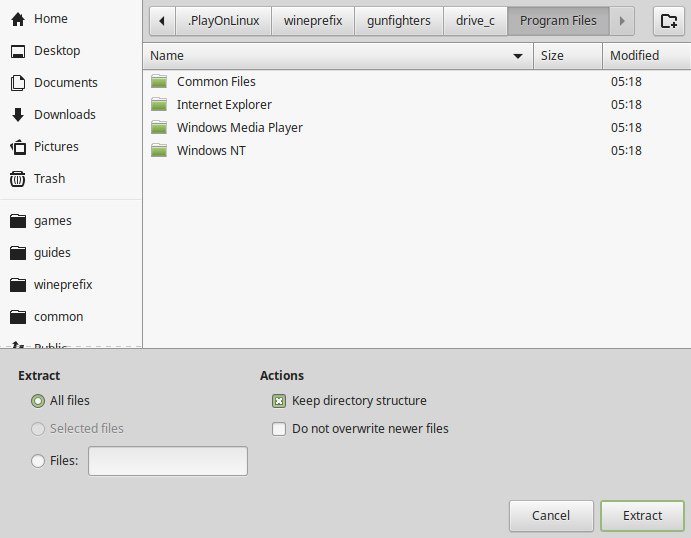Click the Home label in sidebar

[51, 19]
